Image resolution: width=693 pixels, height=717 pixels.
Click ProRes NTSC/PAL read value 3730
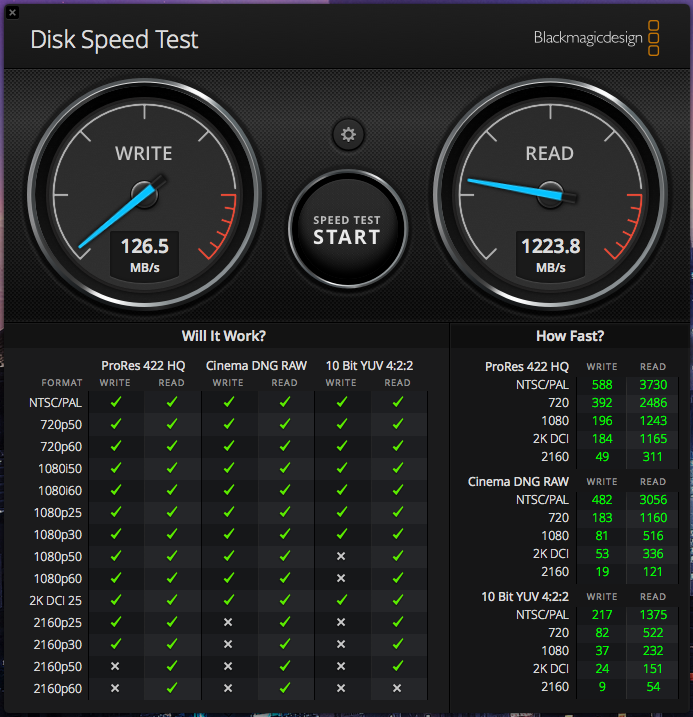(653, 385)
